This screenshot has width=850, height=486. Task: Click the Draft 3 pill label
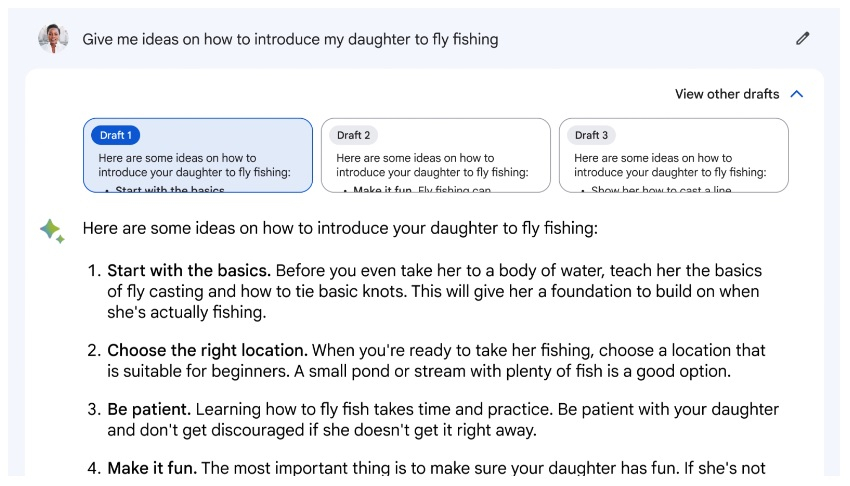[591, 135]
